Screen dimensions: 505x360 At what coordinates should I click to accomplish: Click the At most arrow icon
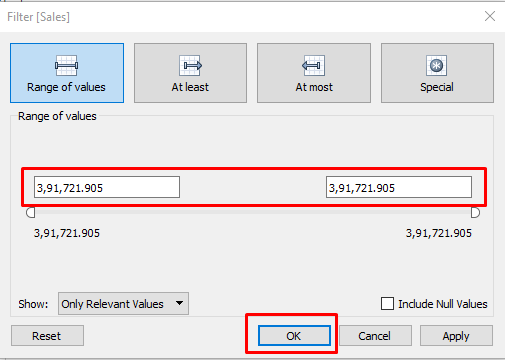(314, 65)
